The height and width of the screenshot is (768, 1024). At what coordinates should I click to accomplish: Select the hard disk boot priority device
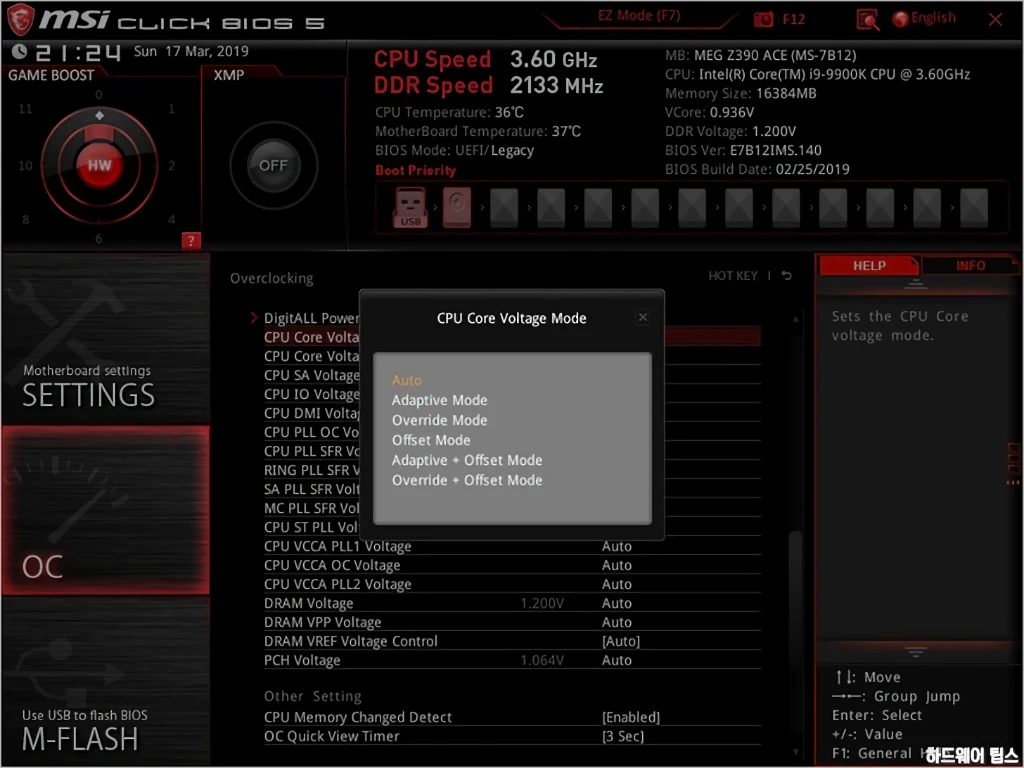click(456, 208)
